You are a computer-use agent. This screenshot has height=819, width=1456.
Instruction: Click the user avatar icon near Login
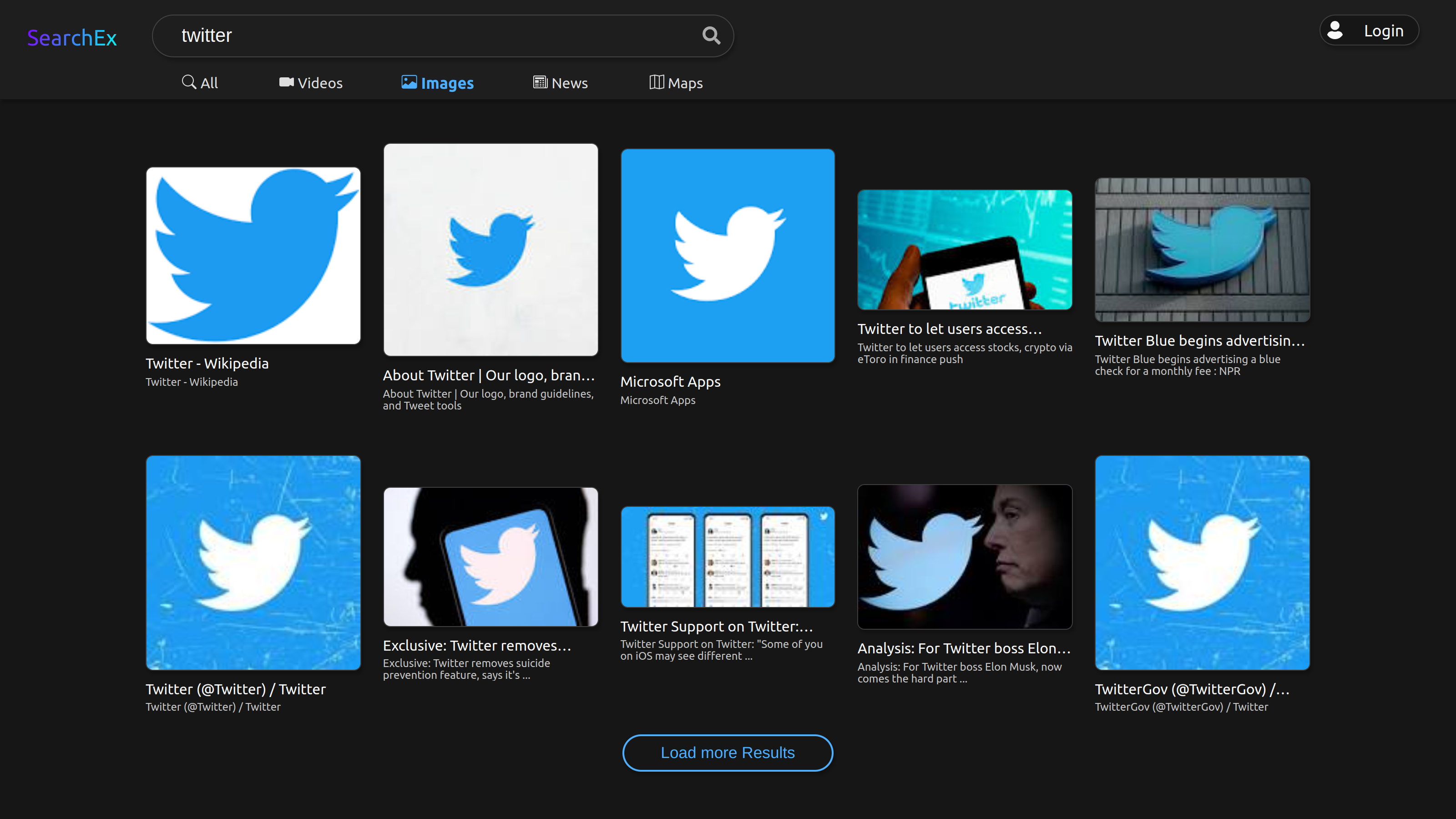[1335, 30]
